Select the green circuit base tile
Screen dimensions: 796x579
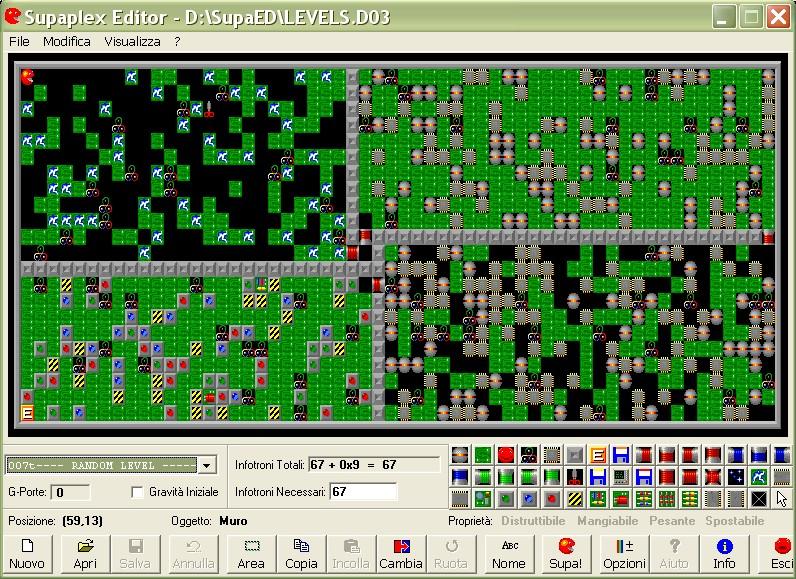tap(482, 454)
